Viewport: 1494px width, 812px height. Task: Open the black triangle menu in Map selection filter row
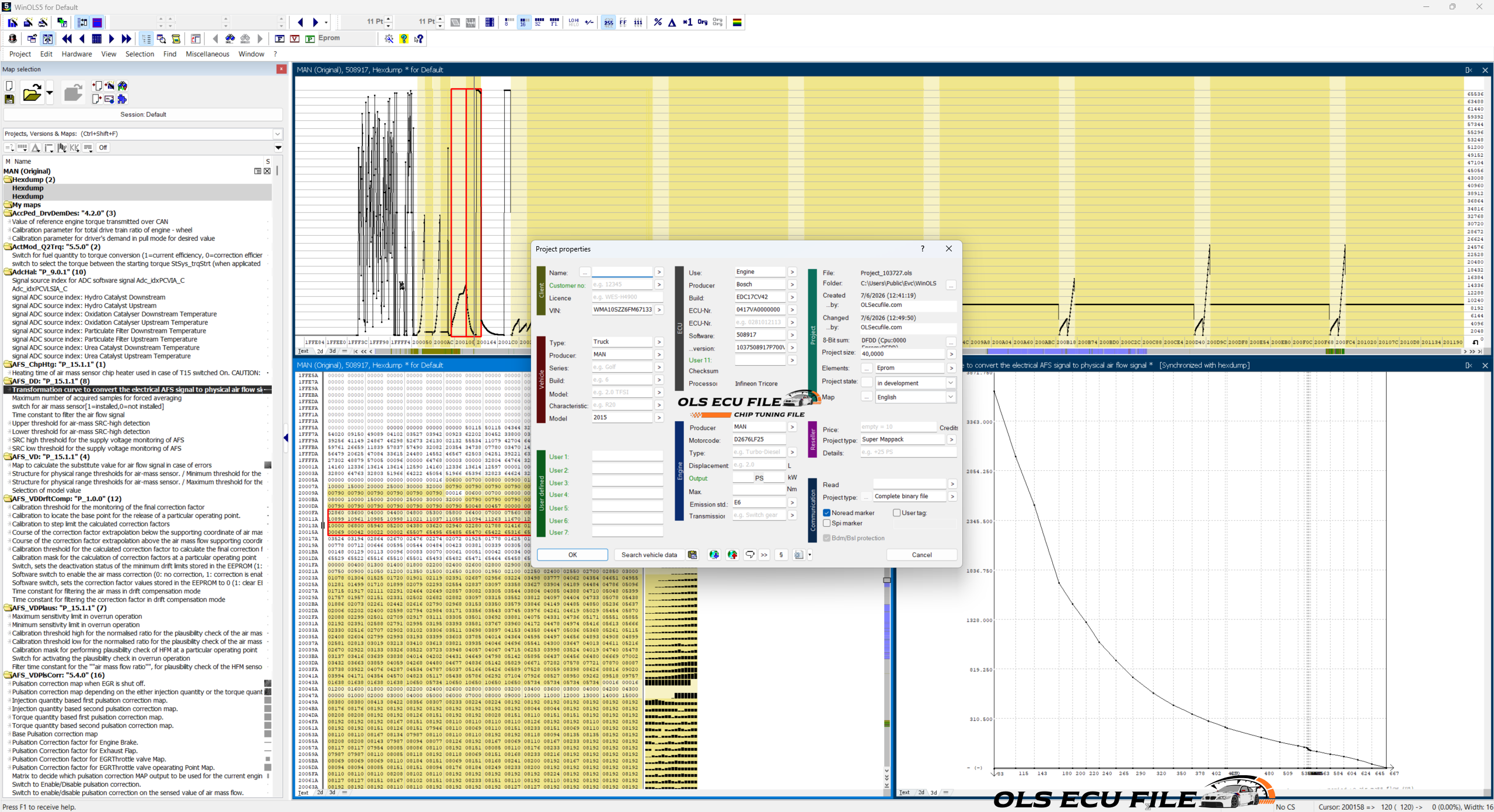tap(278, 148)
